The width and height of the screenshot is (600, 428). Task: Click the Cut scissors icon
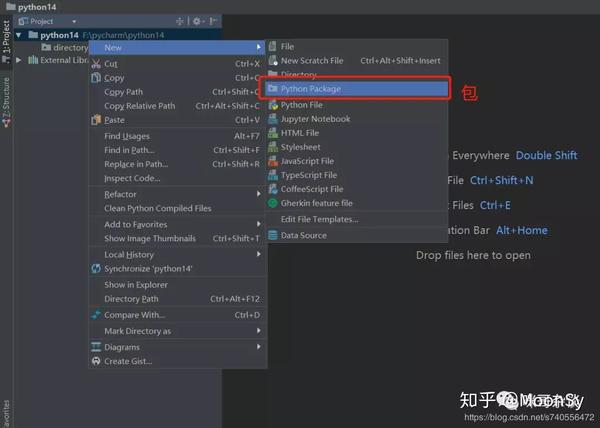pyautogui.click(x=96, y=64)
